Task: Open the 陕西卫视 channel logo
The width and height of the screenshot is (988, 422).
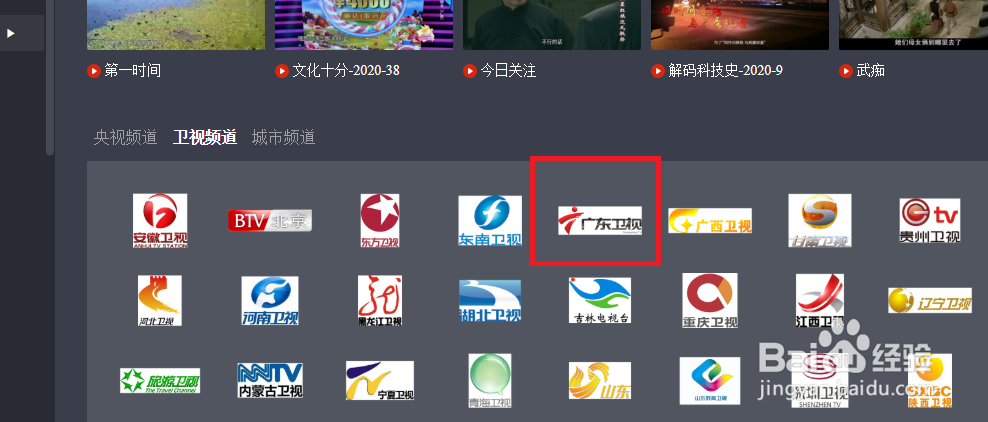Action: click(x=930, y=380)
